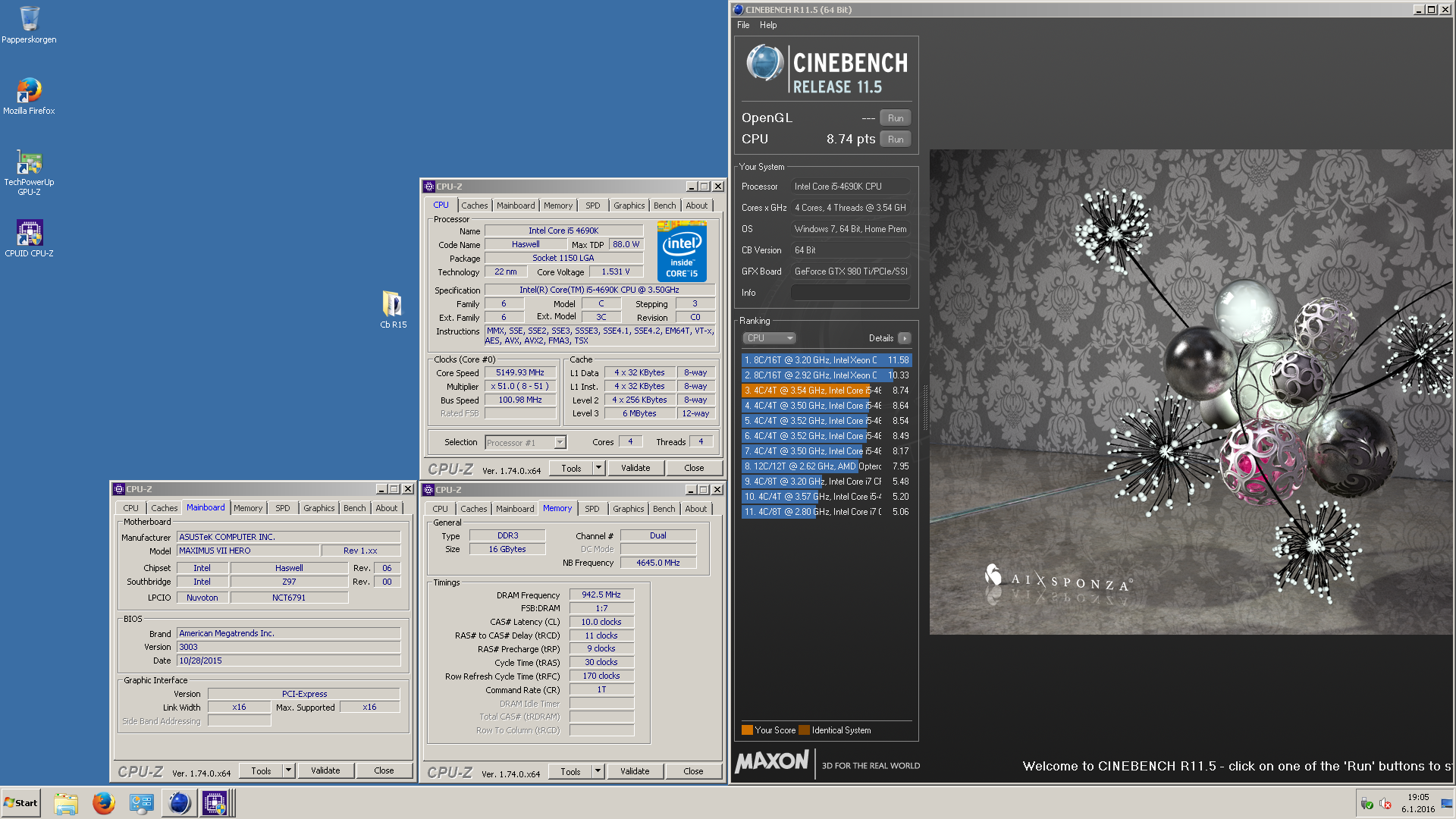
Task: Open Tools dropdown arrow in top CPU-Z window
Action: [598, 469]
